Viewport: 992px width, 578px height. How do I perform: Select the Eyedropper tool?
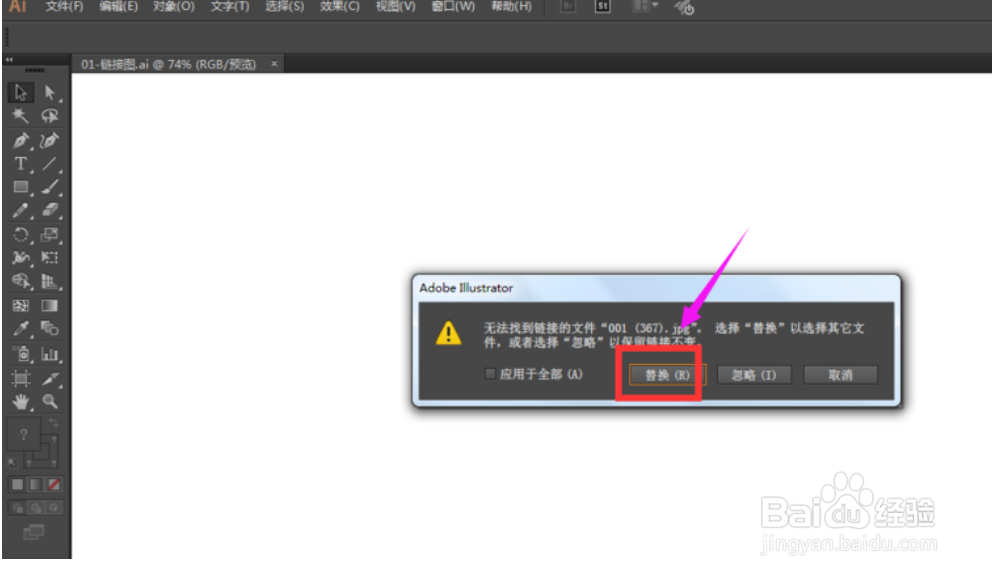click(20, 329)
